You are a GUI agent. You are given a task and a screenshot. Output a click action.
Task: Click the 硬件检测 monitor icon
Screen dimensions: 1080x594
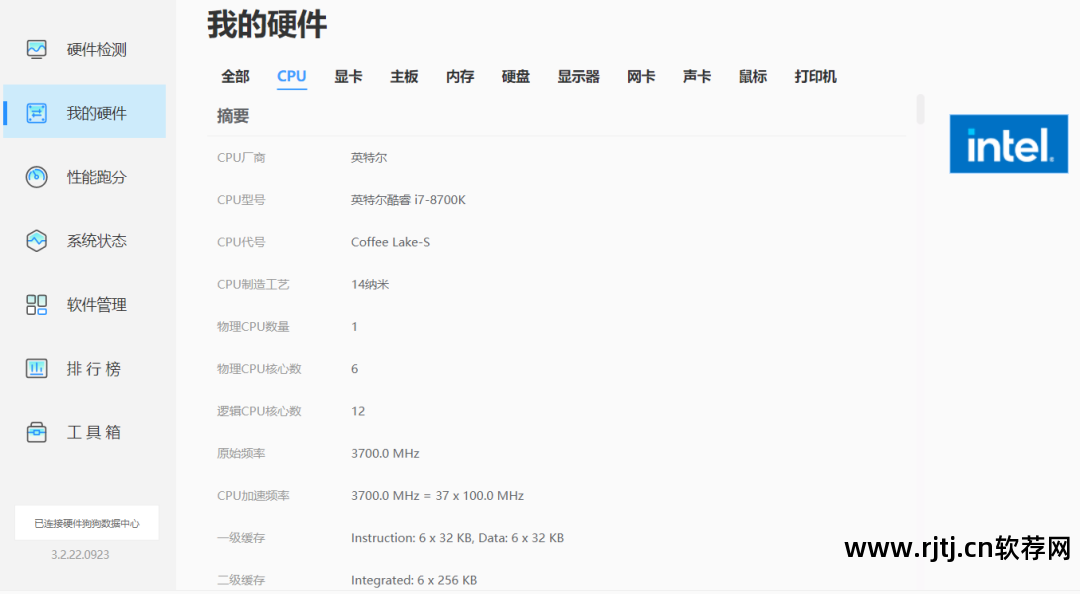[37, 49]
